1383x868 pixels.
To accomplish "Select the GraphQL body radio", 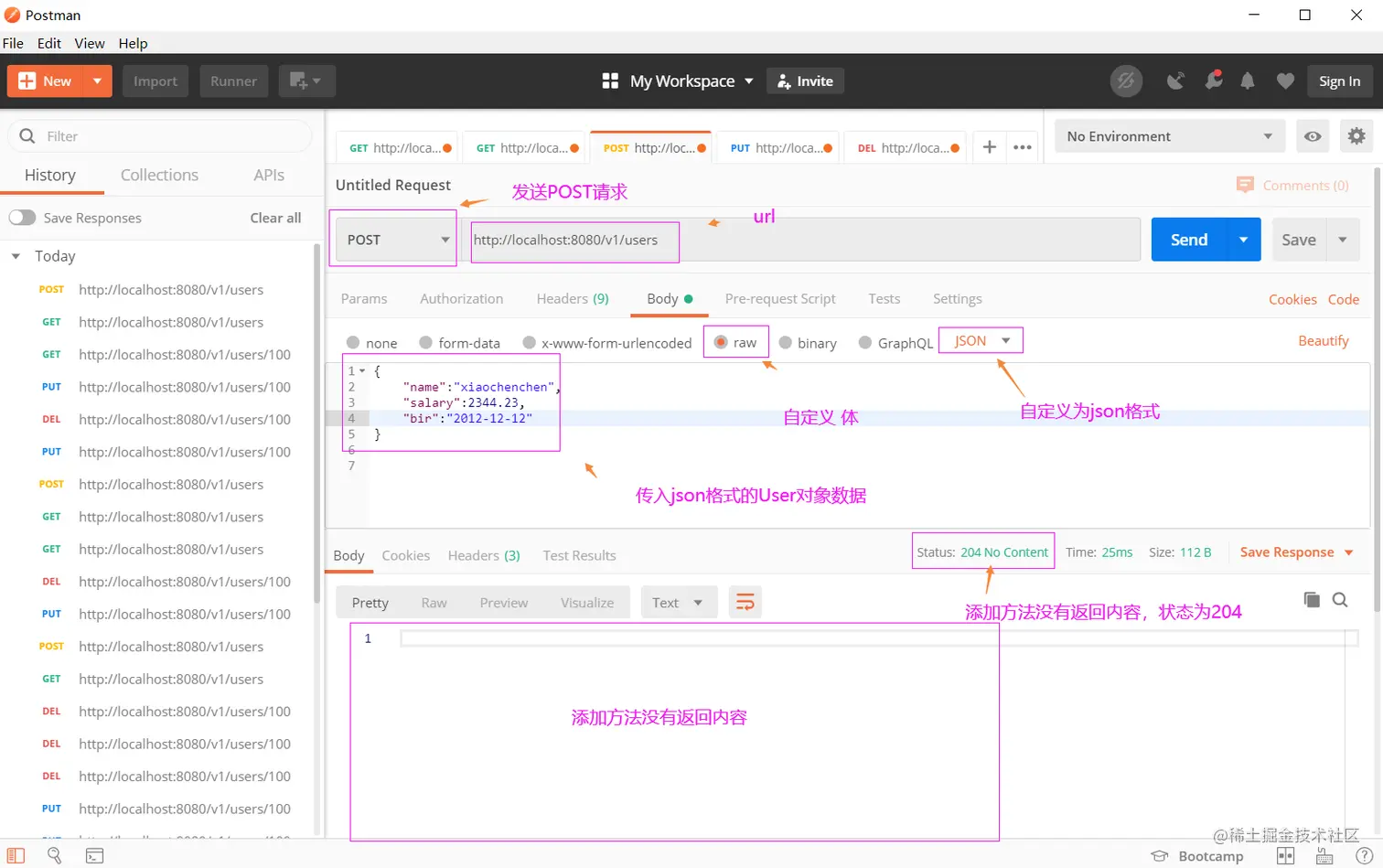I will point(865,342).
